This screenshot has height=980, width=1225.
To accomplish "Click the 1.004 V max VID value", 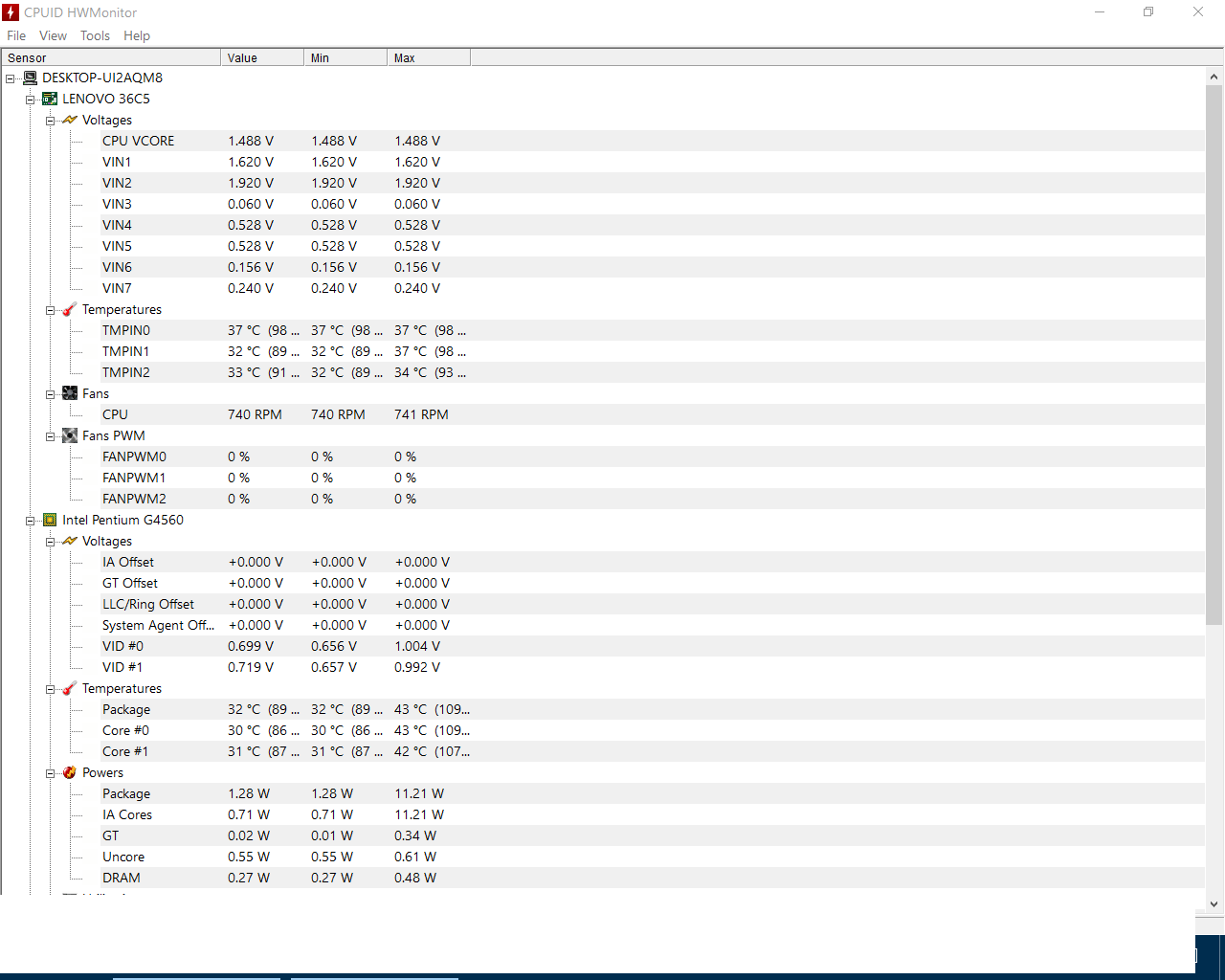I will pyautogui.click(x=417, y=646).
